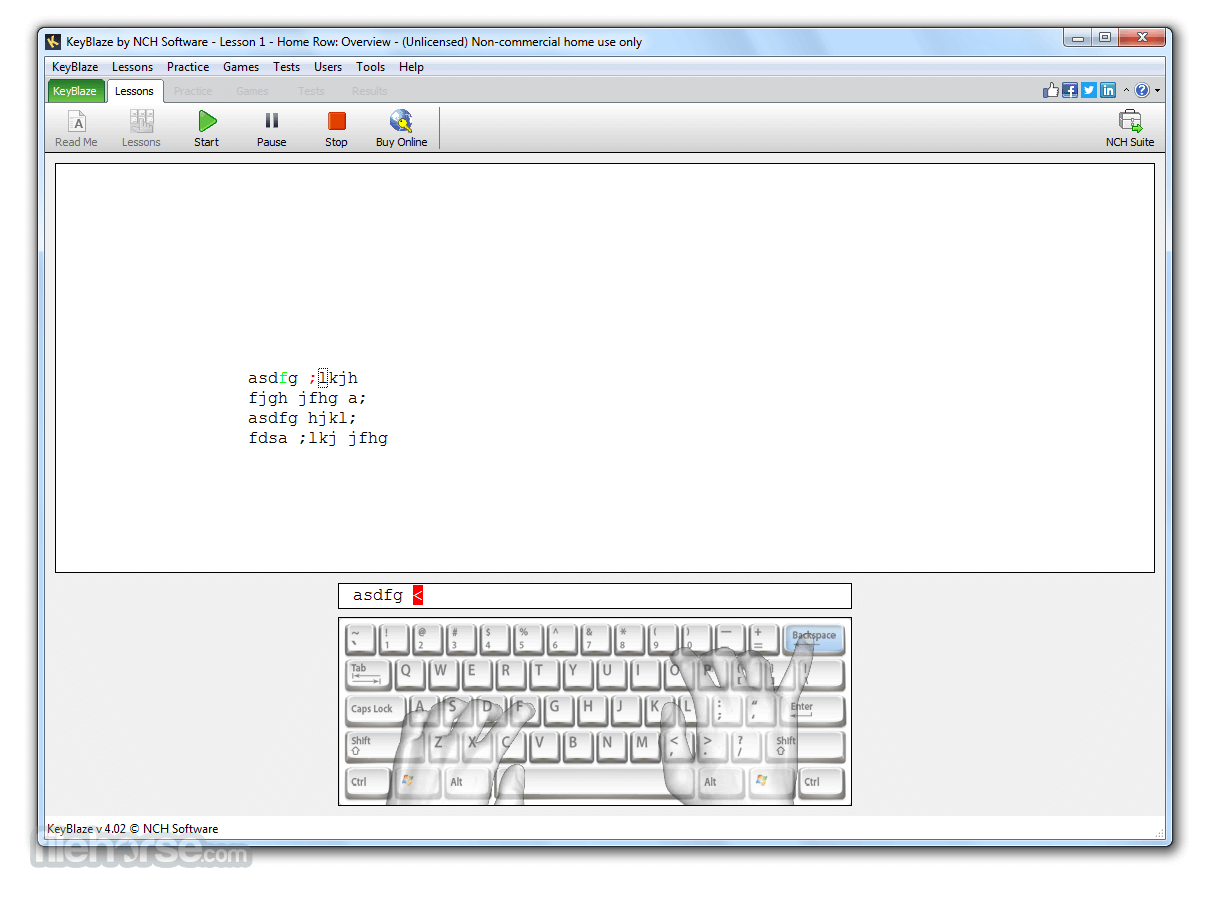Share via Twitter icon
1212x898 pixels.
click(x=1089, y=90)
